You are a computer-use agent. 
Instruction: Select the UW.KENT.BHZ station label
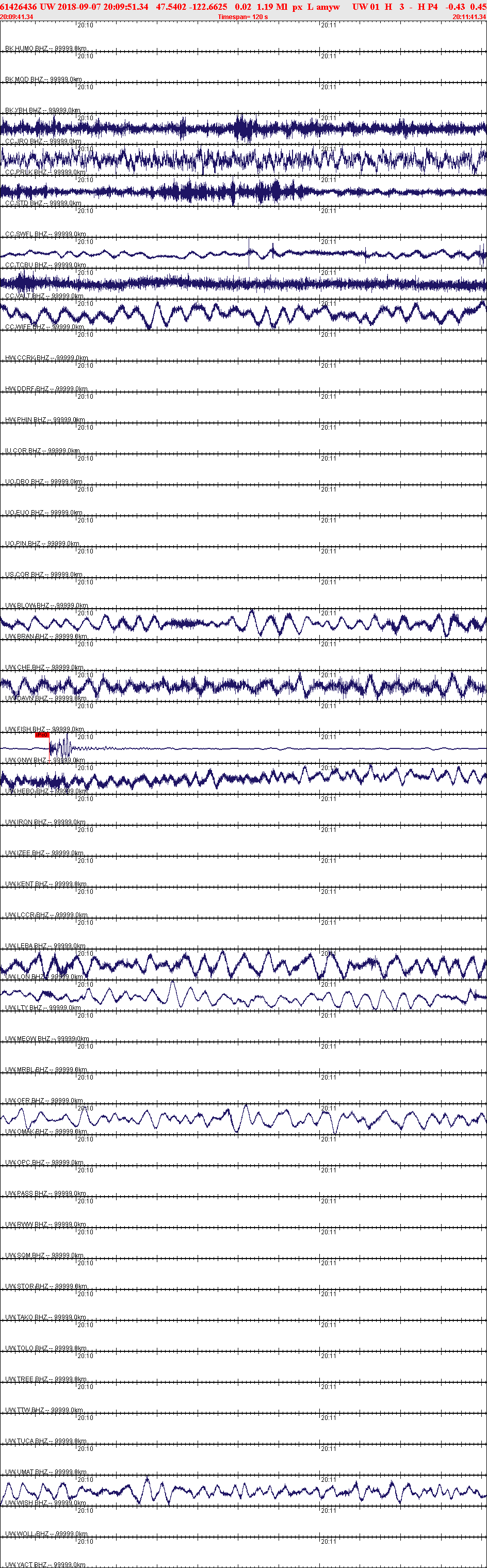click(45, 884)
